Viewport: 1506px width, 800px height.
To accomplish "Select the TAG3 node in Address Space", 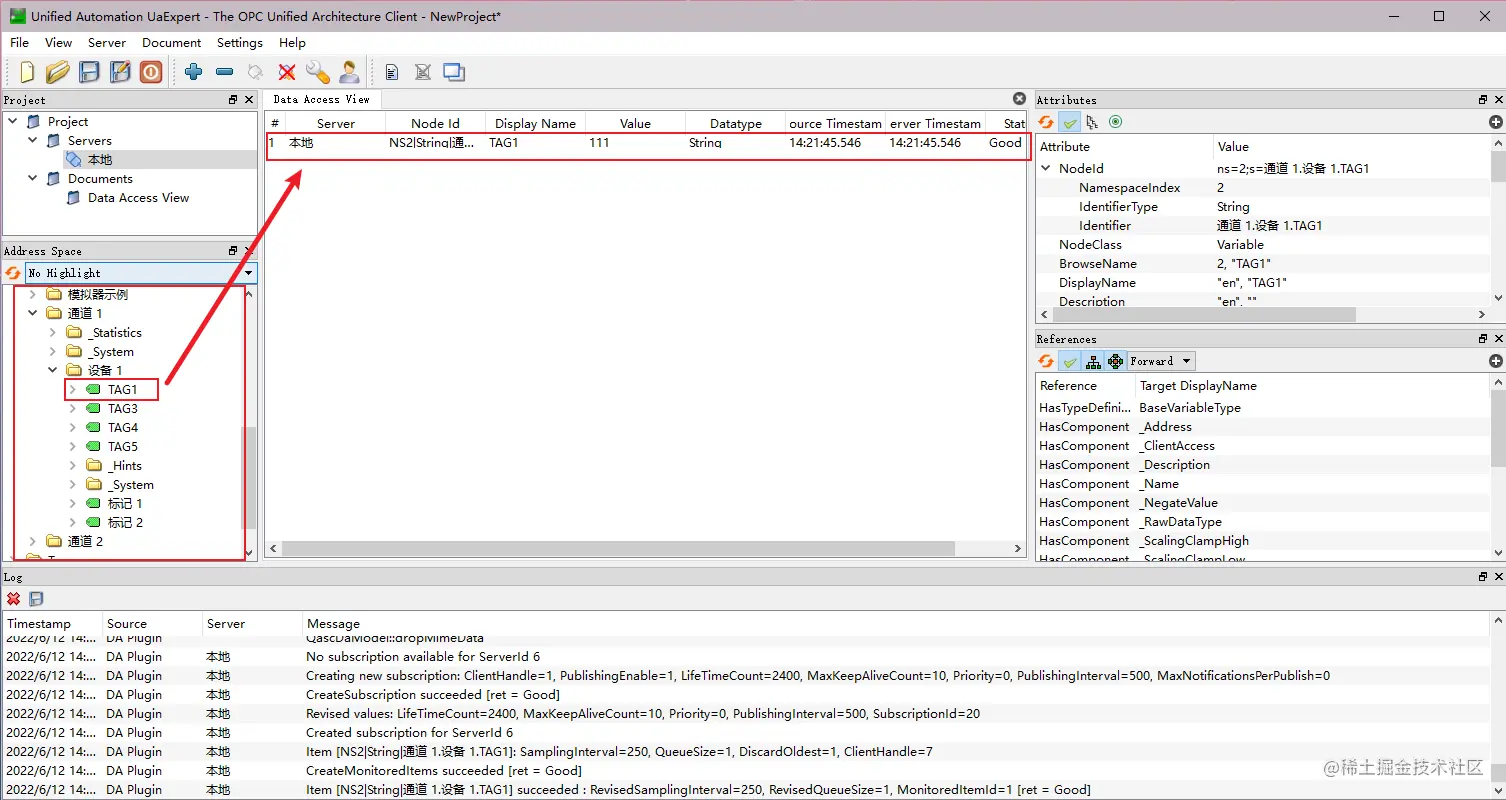I will tap(123, 409).
